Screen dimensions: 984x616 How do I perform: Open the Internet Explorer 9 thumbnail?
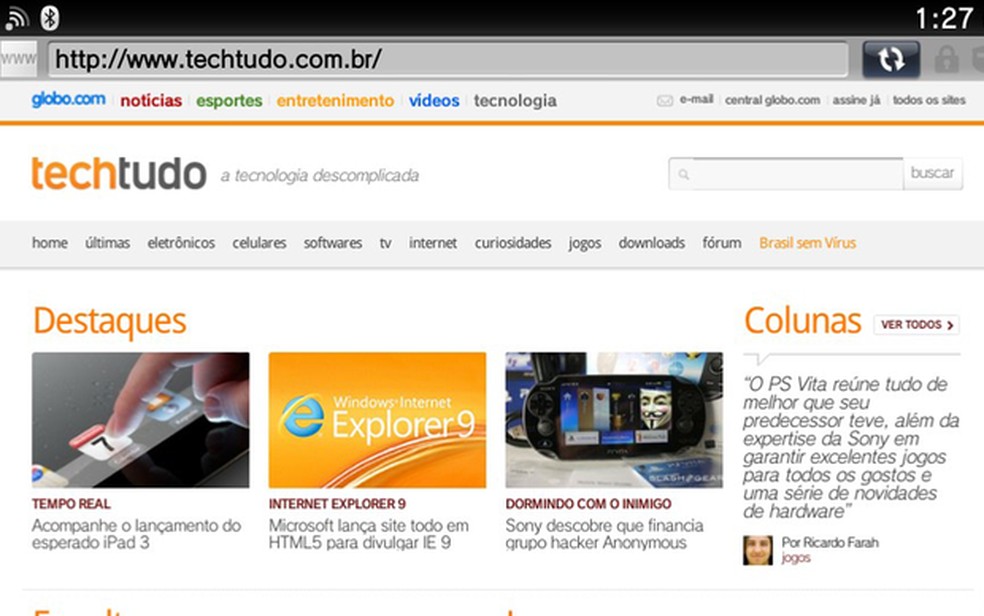[x=377, y=420]
